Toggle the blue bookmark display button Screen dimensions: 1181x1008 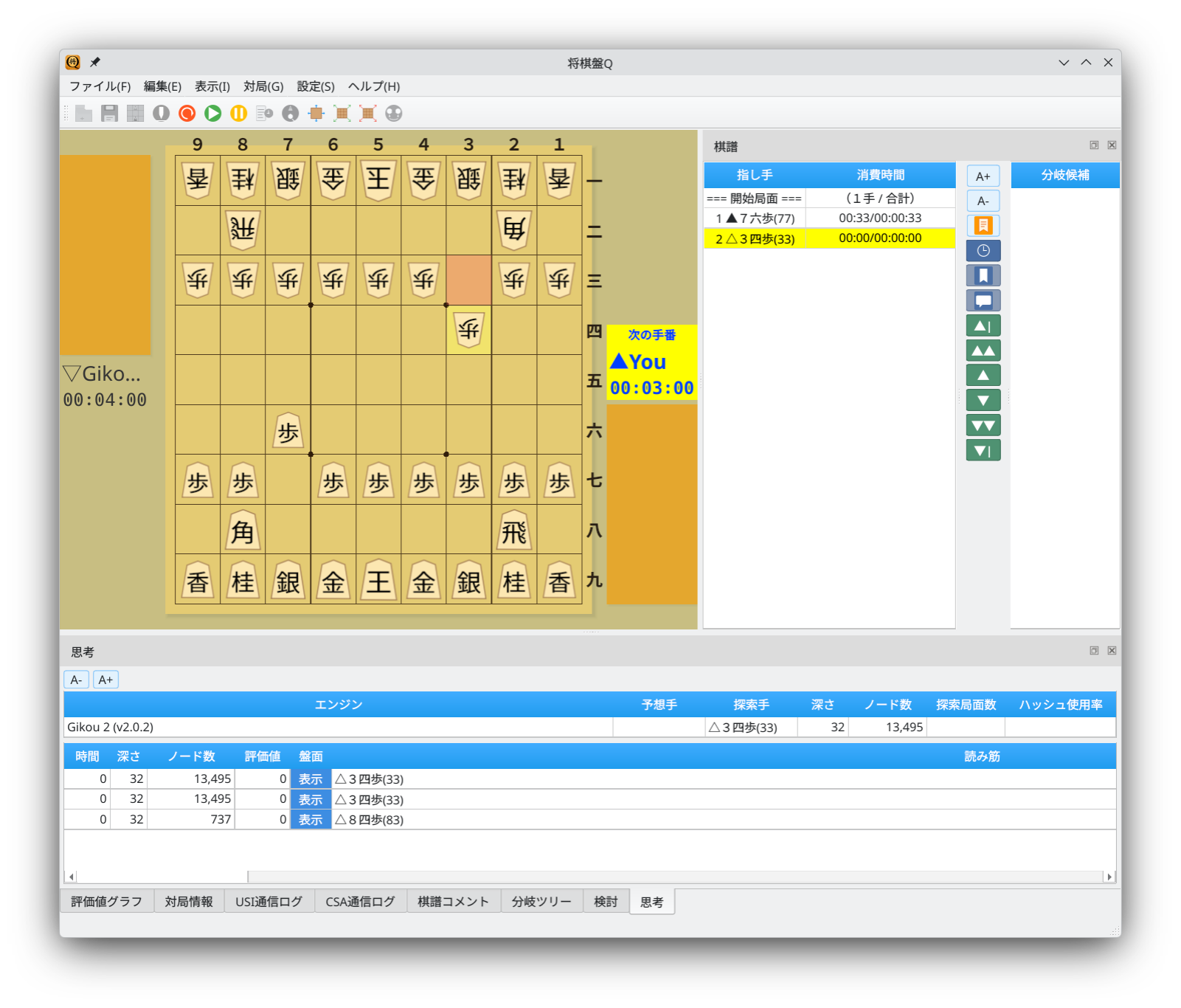click(x=983, y=276)
